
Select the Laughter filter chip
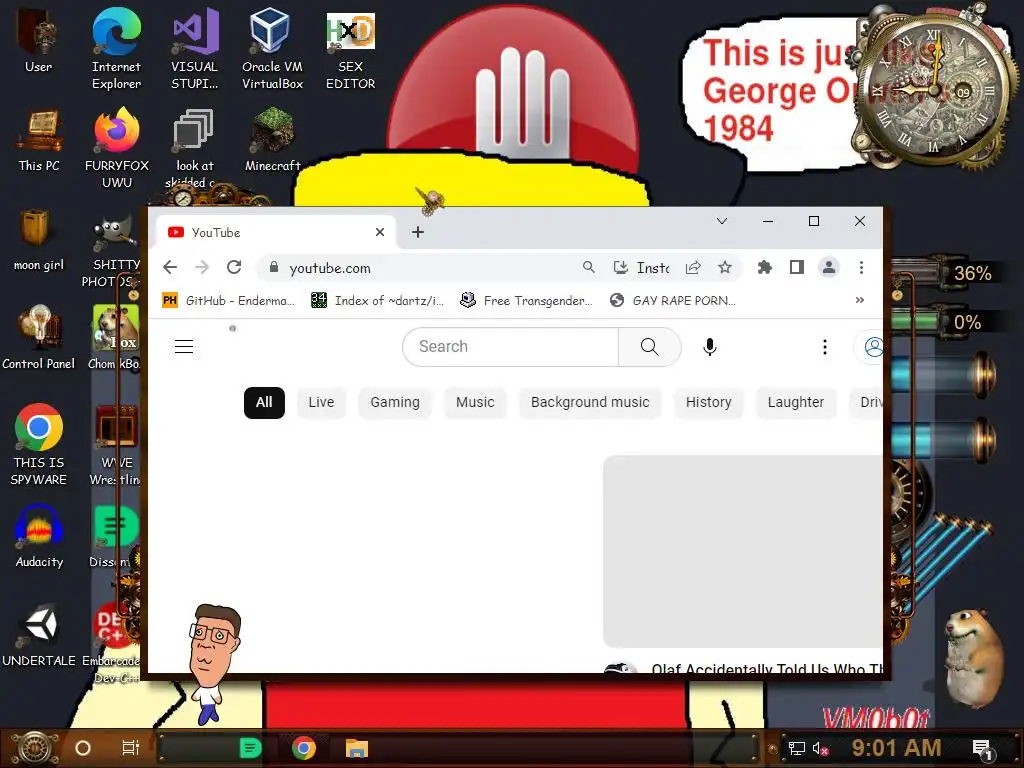coord(795,402)
